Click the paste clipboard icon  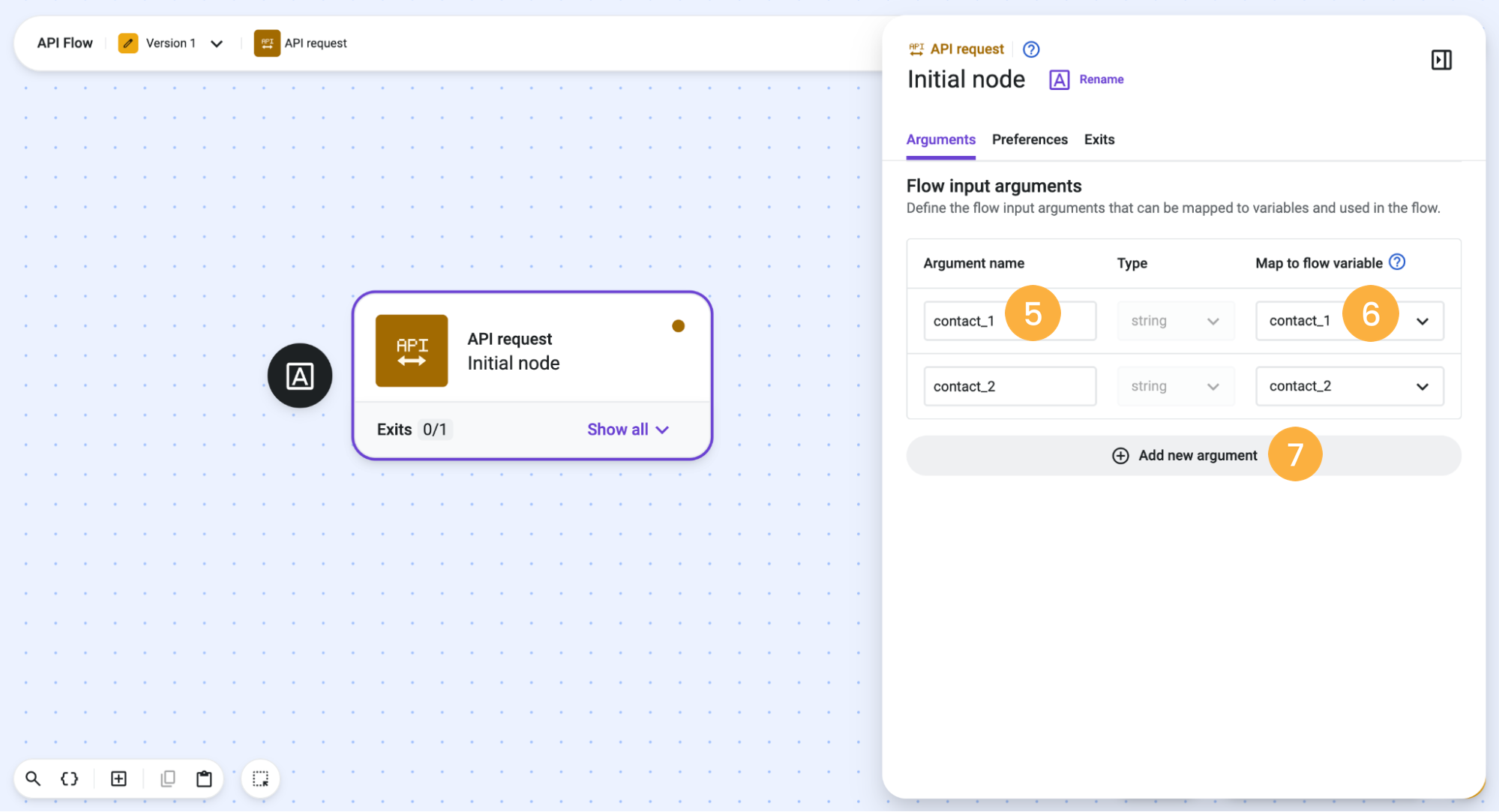coord(204,778)
